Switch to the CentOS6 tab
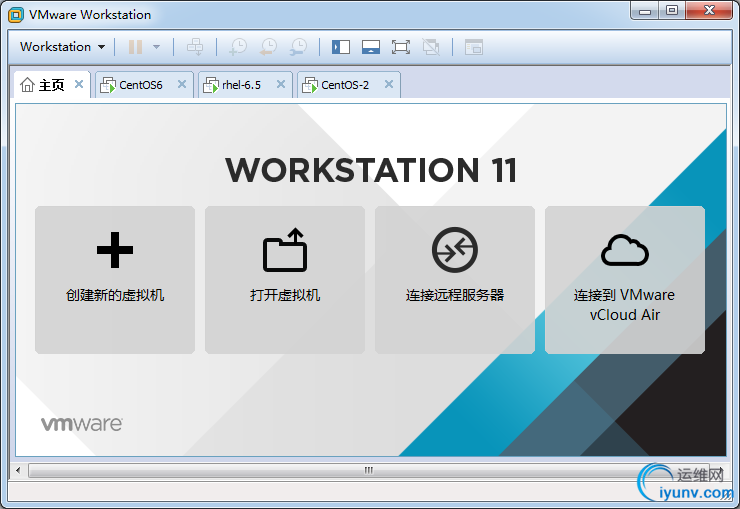Viewport: 740px width, 509px height. [x=144, y=85]
